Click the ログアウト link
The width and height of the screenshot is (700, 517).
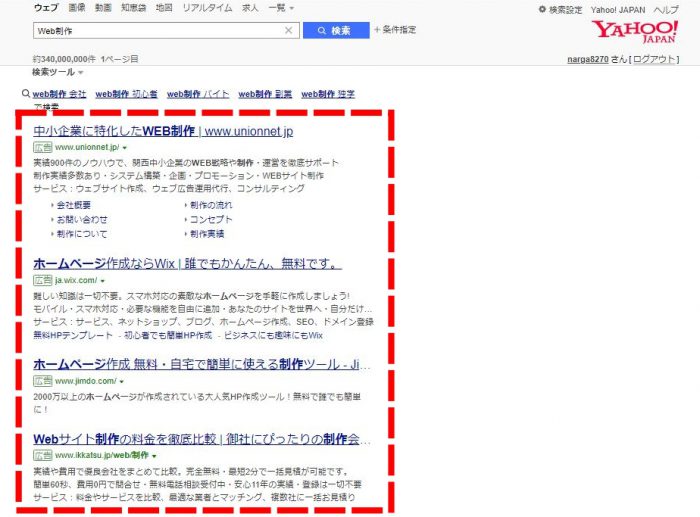pyautogui.click(x=654, y=59)
